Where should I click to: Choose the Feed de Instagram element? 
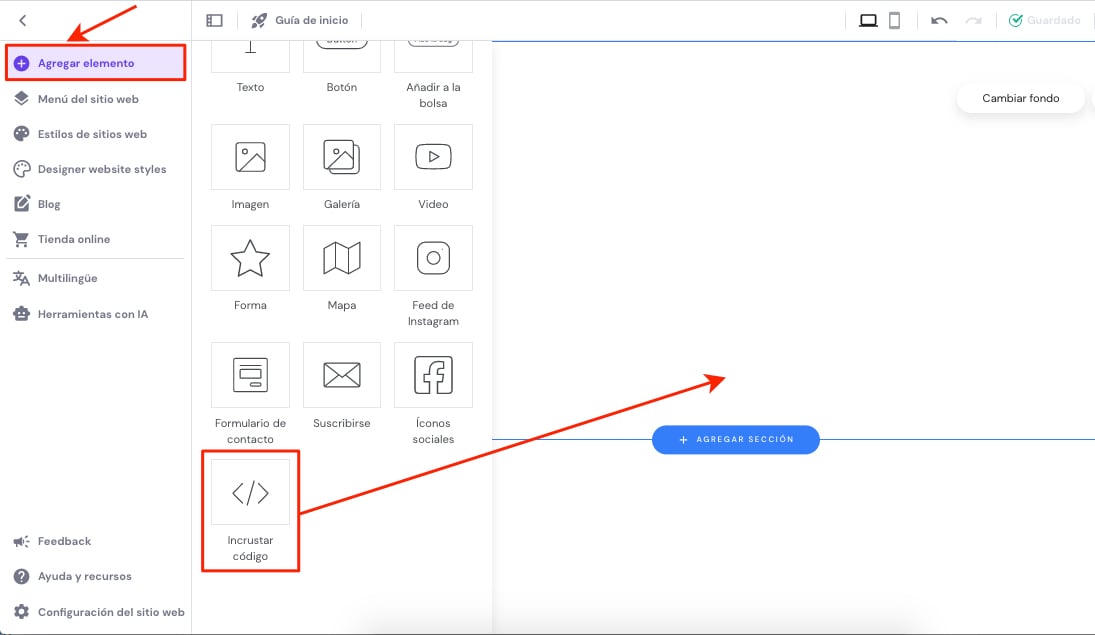pos(433,259)
